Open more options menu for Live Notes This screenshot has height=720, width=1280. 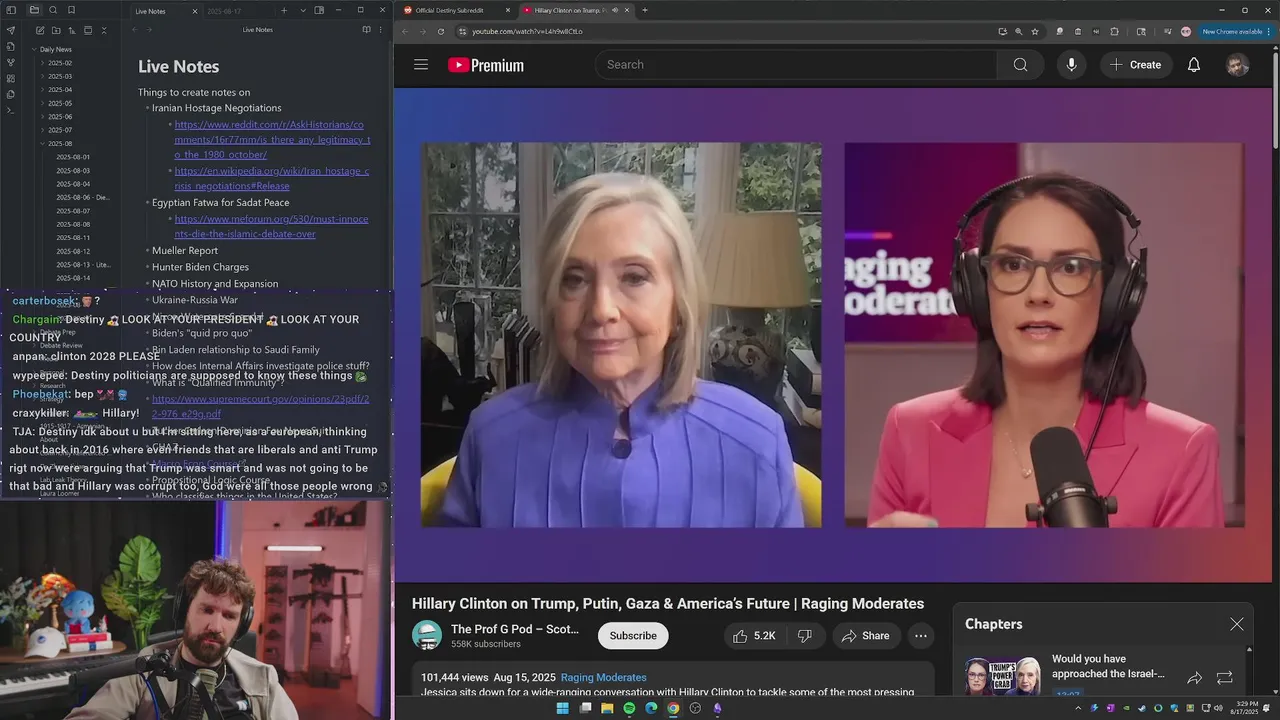click(380, 30)
